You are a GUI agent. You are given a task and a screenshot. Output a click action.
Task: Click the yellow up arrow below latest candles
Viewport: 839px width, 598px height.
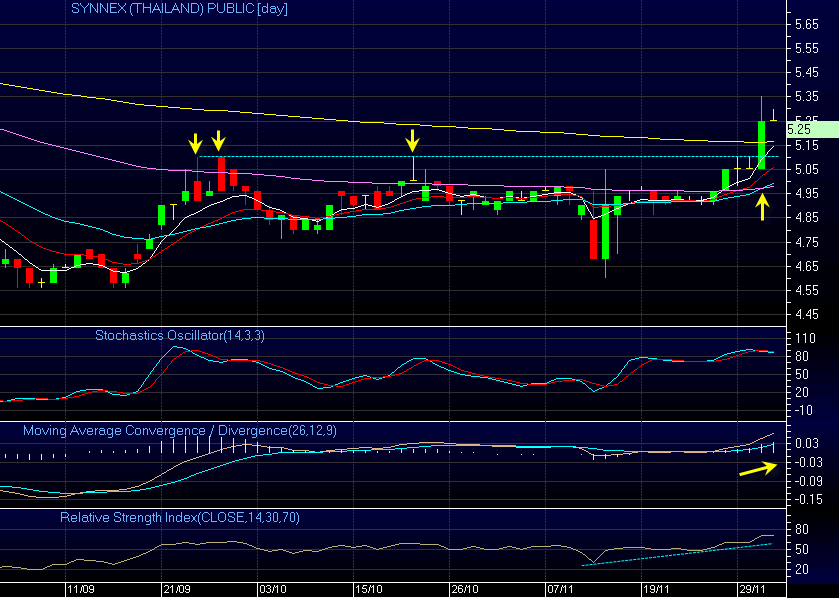tap(763, 206)
